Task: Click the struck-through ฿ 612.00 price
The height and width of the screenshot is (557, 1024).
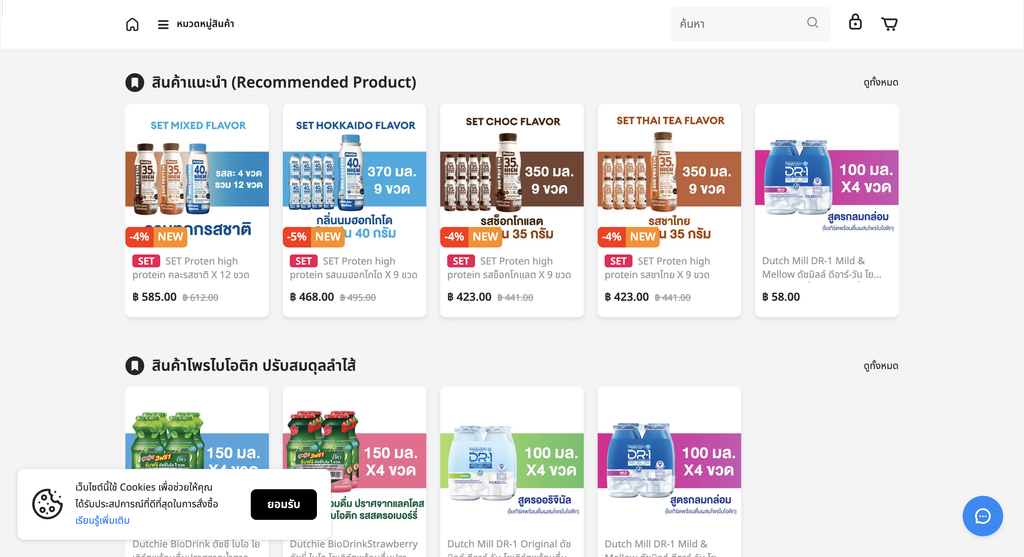Action: [200, 298]
